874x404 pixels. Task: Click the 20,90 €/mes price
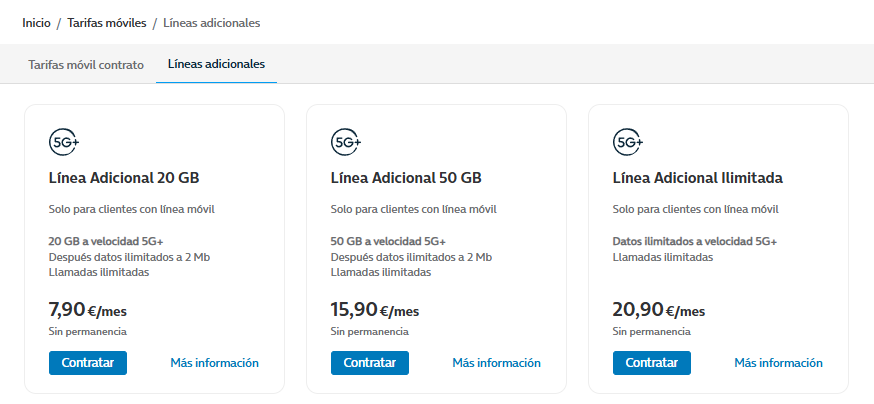(x=659, y=310)
